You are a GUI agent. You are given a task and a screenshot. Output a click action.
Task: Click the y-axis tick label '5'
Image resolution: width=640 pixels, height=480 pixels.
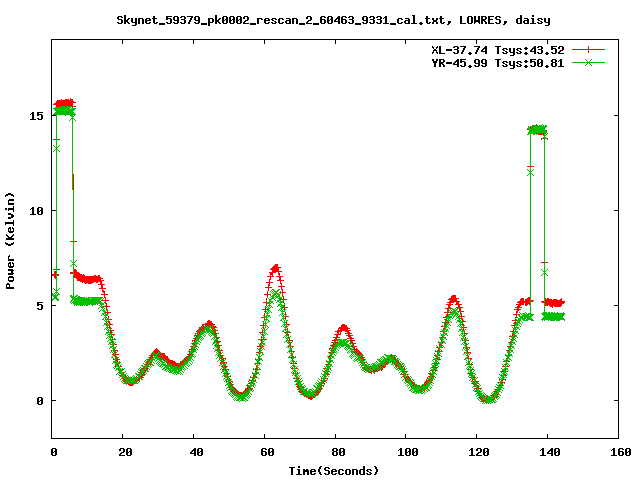point(40,306)
